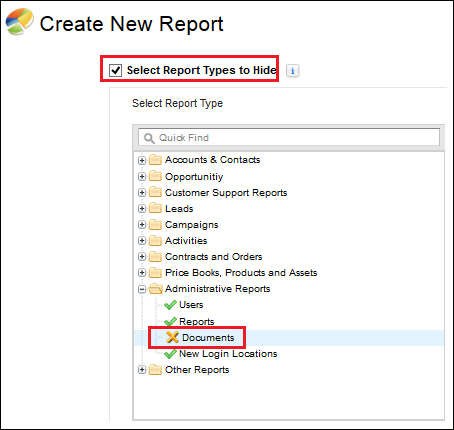Select the Customer Support Reports label
Image resolution: width=454 pixels, height=430 pixels.
[x=226, y=193]
